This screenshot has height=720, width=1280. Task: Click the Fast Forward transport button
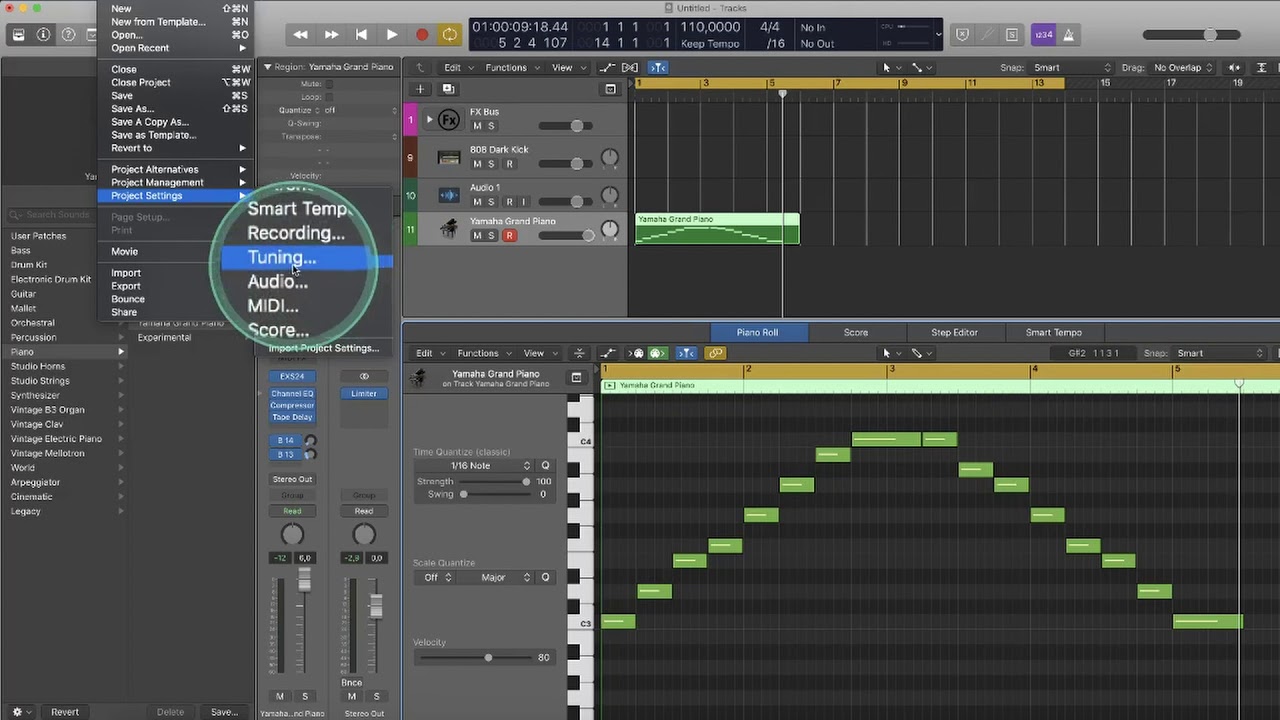pyautogui.click(x=331, y=34)
